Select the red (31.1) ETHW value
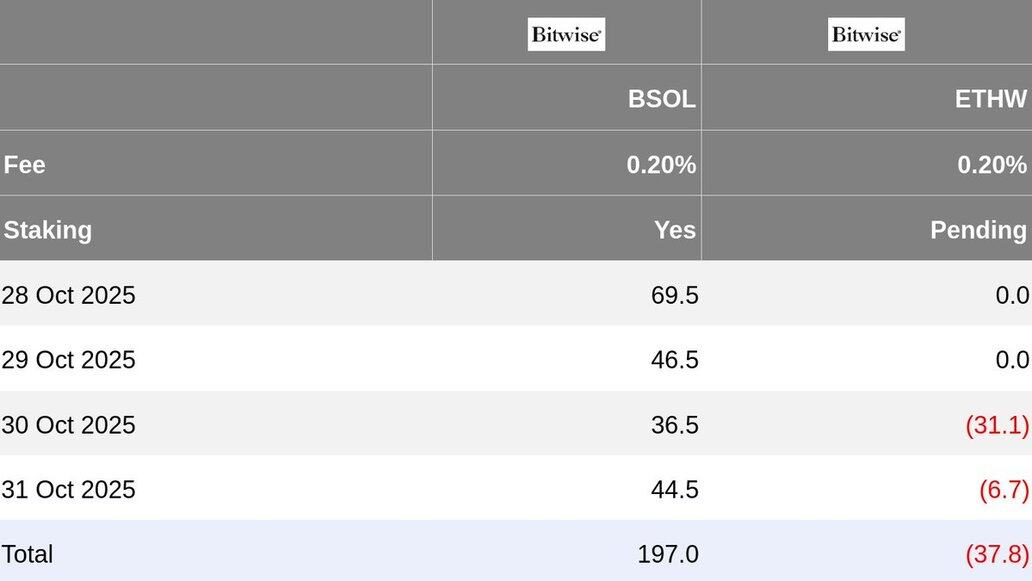Screen dimensions: 1032x581 click(996, 425)
